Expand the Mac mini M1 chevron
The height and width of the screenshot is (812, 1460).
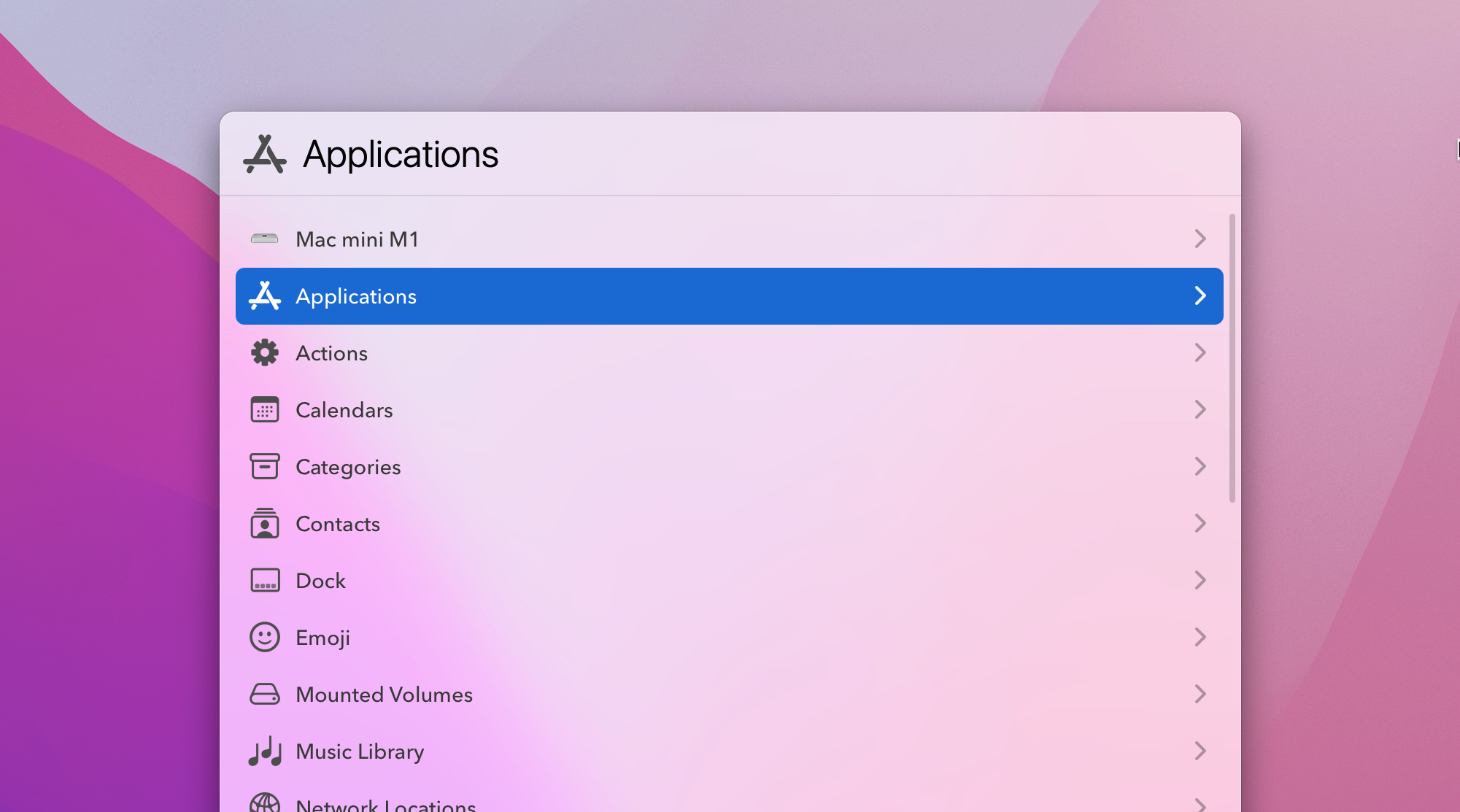point(1200,239)
